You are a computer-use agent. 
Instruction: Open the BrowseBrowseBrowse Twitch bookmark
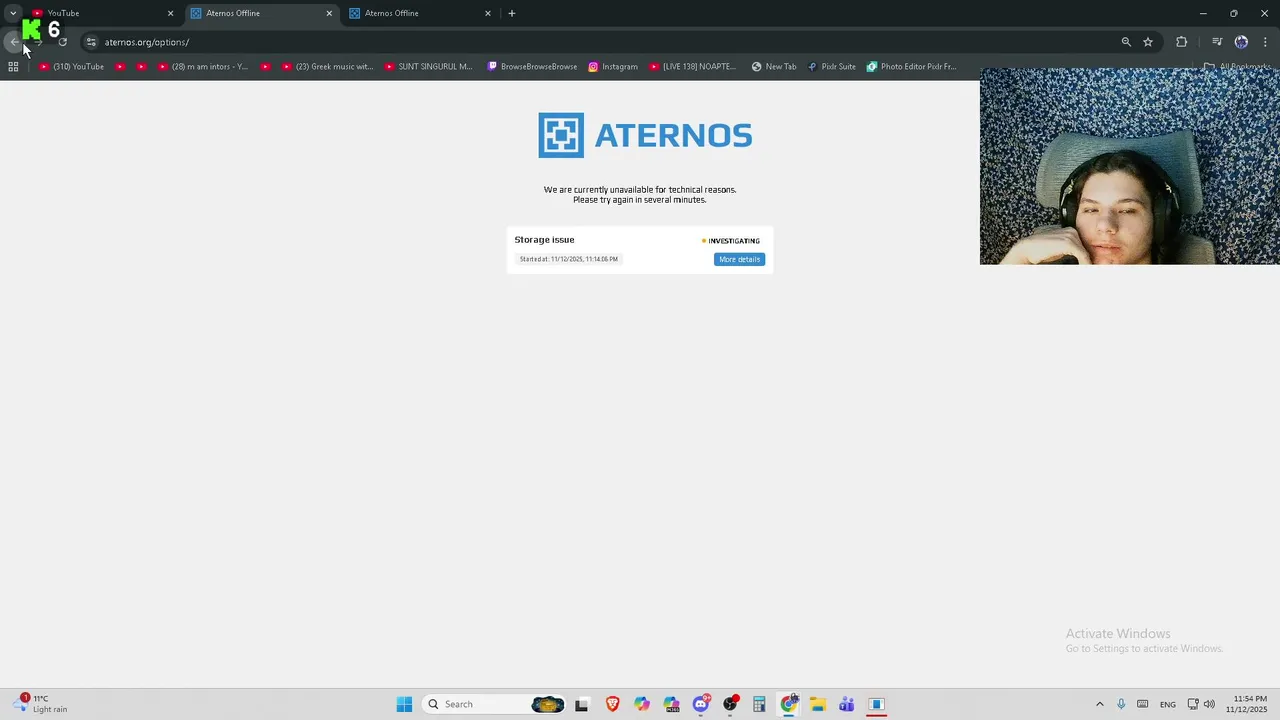[532, 67]
